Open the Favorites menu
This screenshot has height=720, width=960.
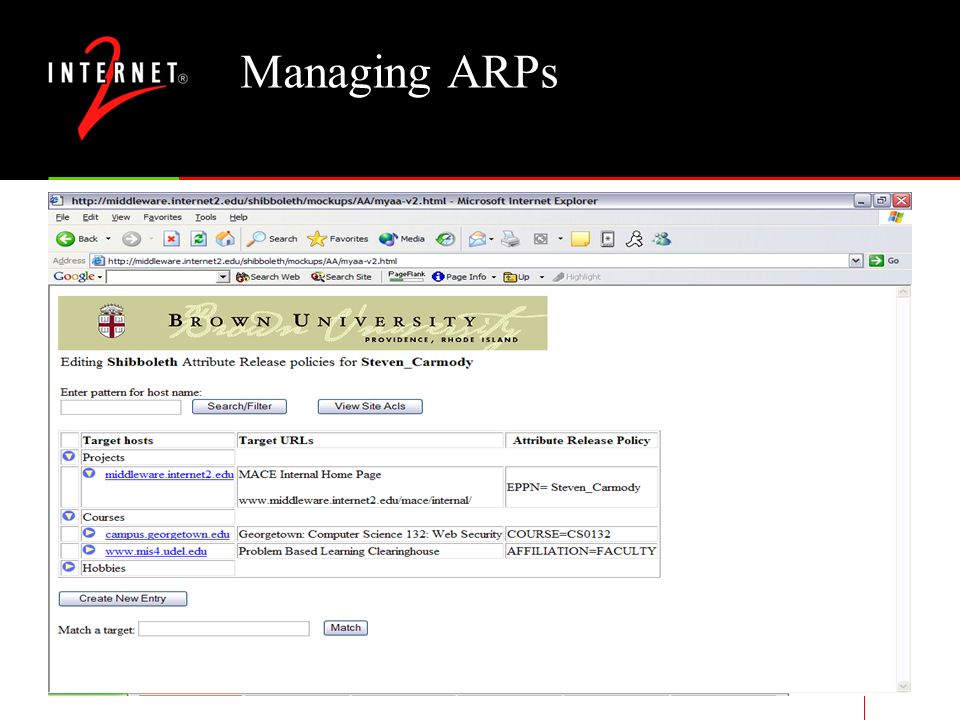[x=162, y=217]
